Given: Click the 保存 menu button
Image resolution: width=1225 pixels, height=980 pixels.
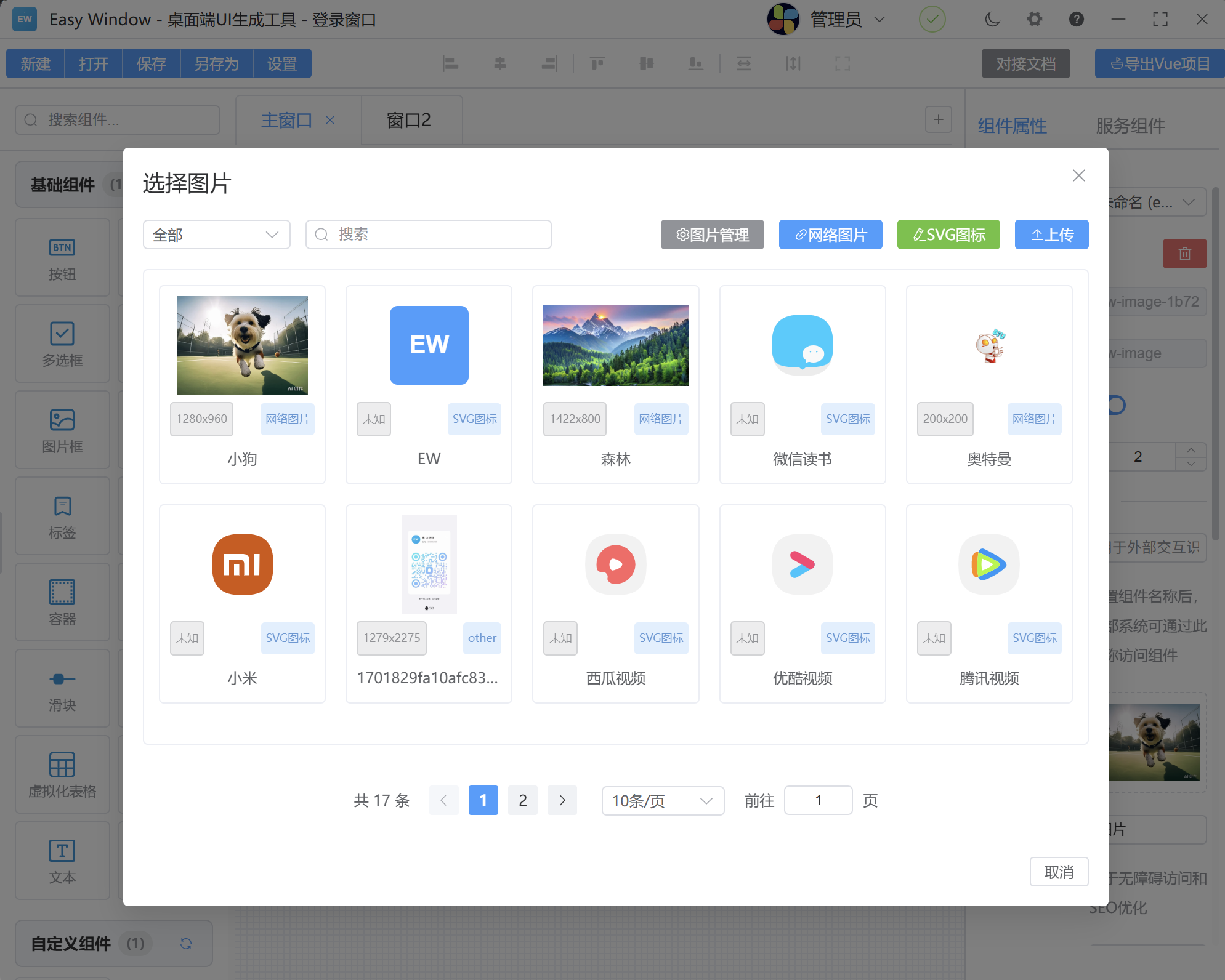Looking at the screenshot, I should [151, 63].
